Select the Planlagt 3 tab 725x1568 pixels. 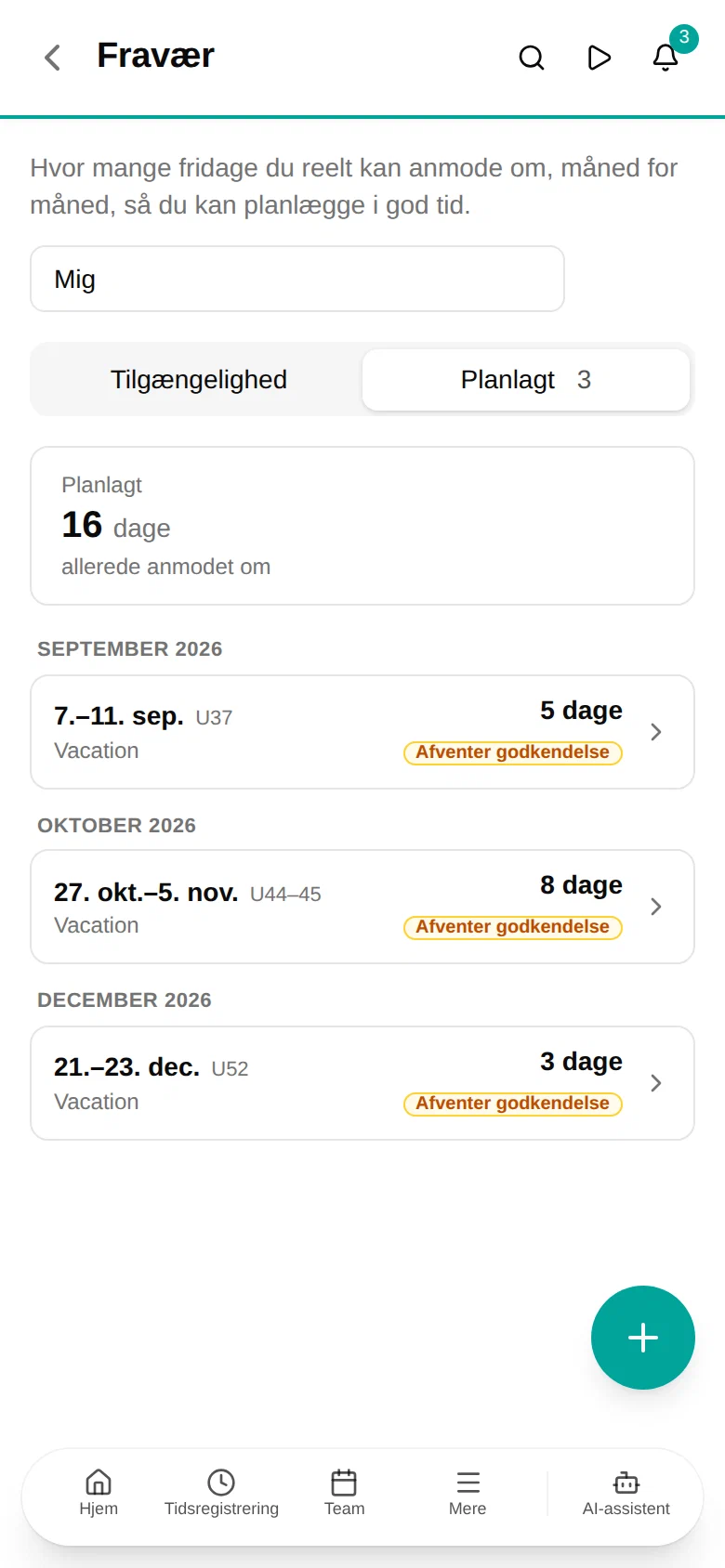(x=526, y=379)
